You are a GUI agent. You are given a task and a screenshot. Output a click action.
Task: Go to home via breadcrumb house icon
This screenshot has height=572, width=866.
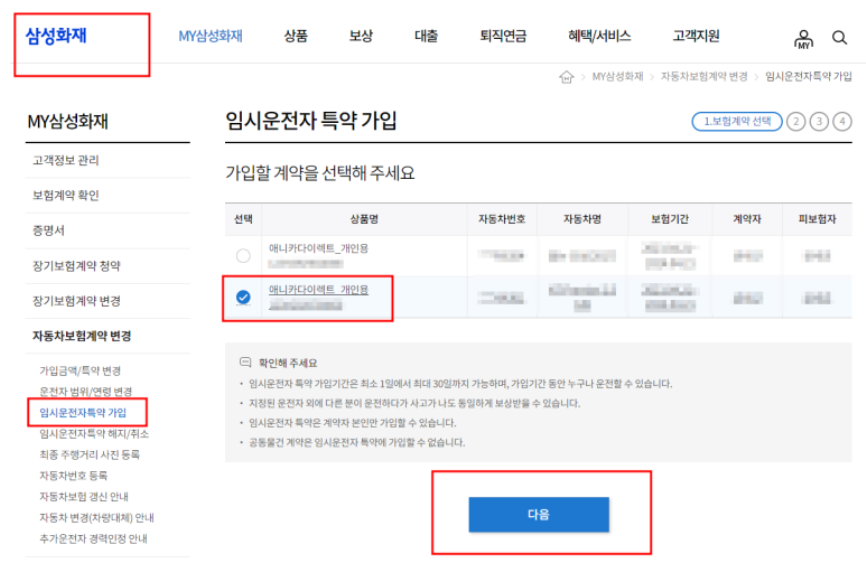[566, 77]
